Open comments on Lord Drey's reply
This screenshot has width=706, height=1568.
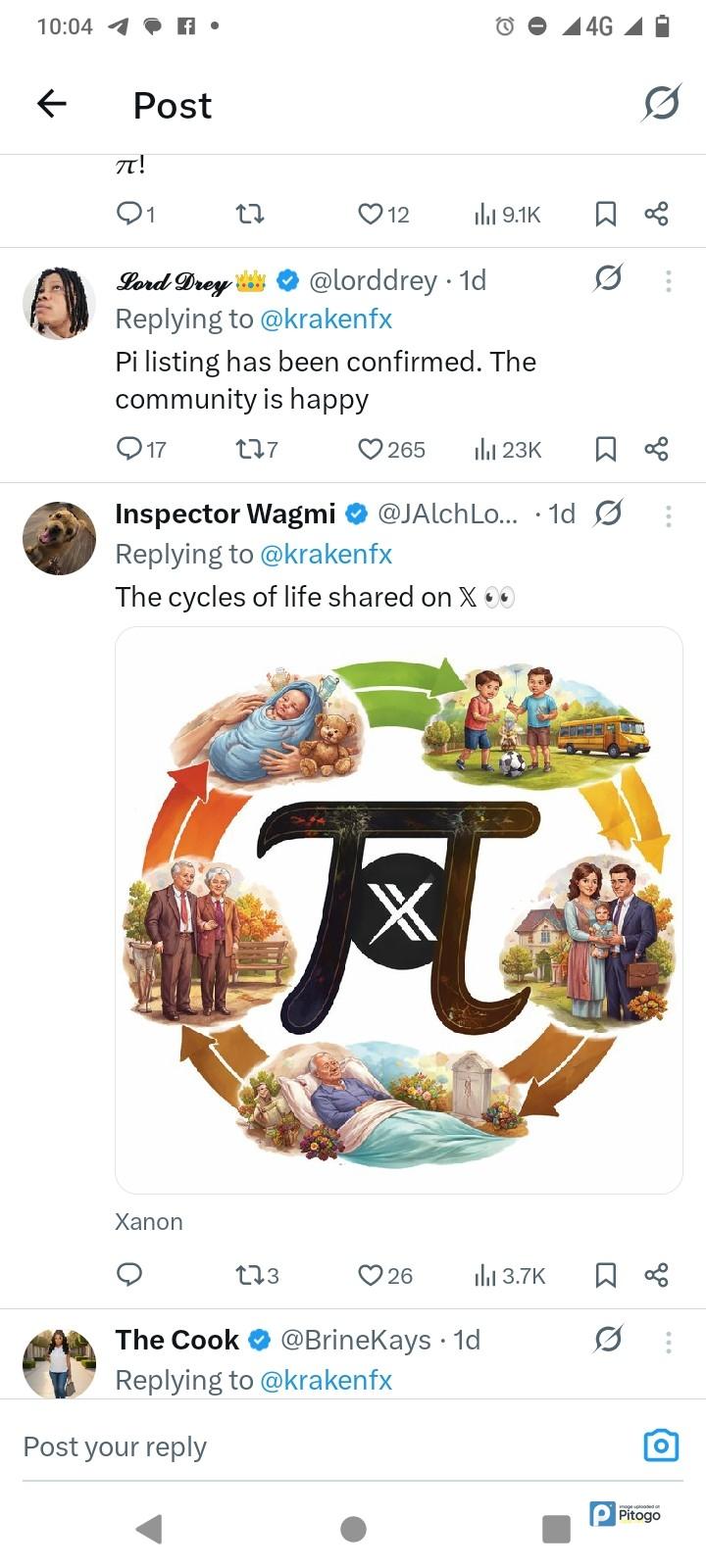[x=129, y=449]
